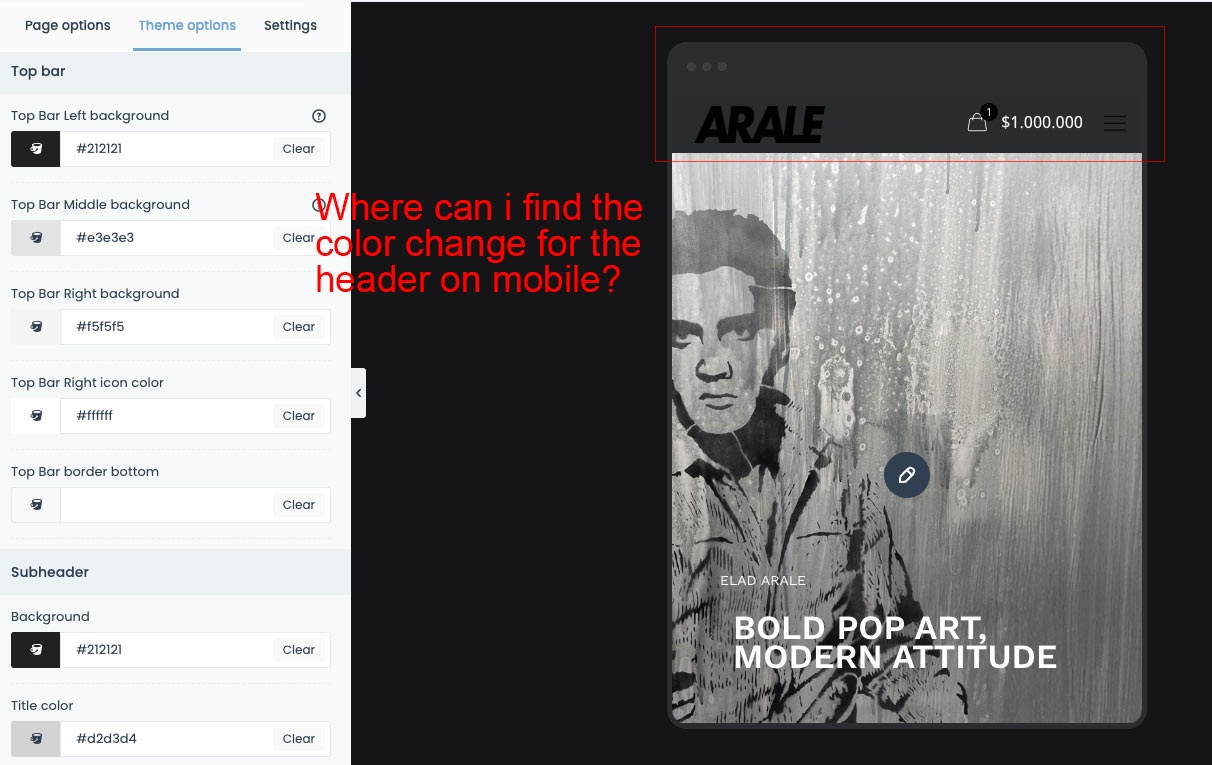This screenshot has width=1212, height=765.
Task: Open color picker for Top Bar Left background
Action: (36, 149)
